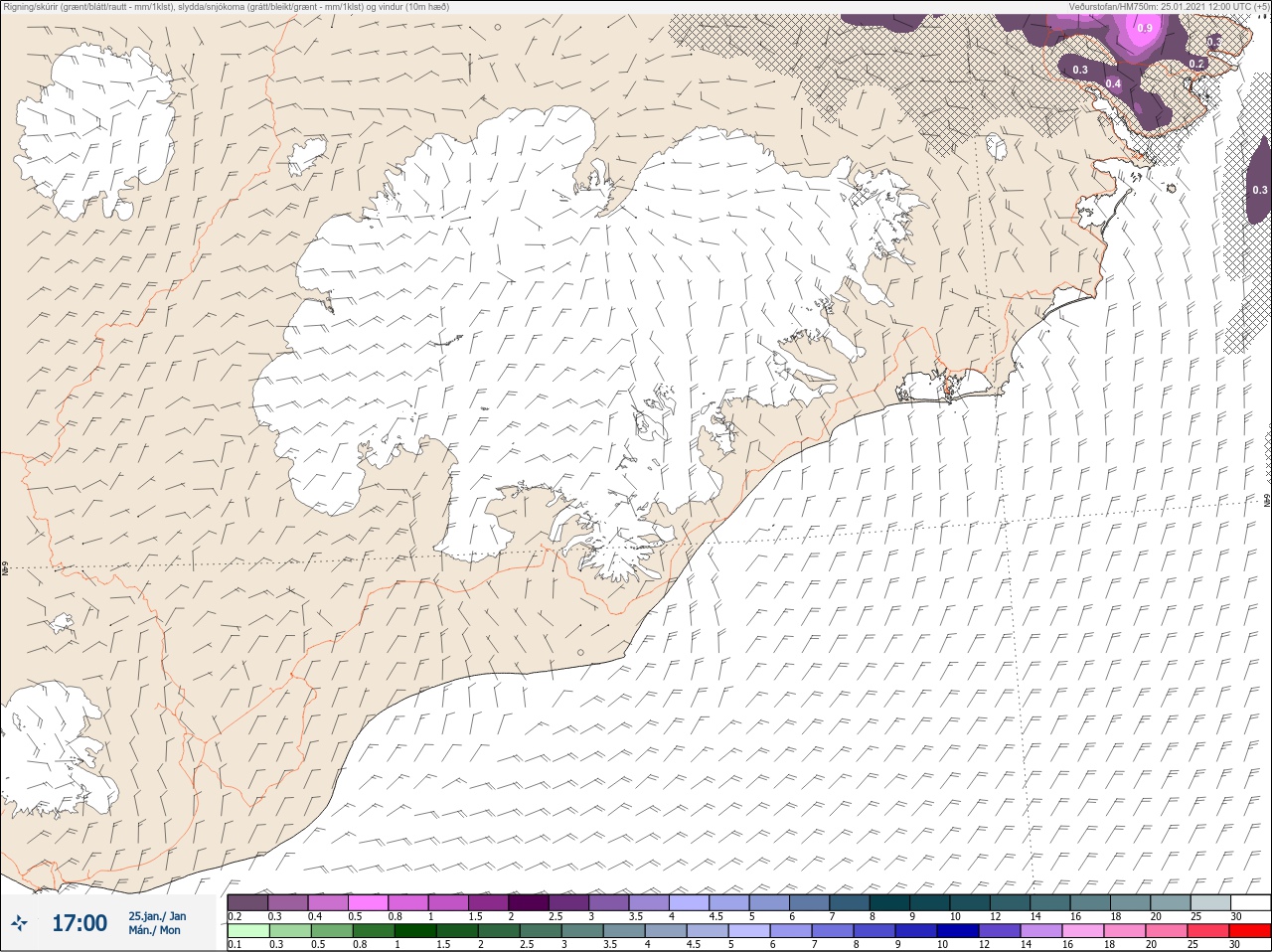
Task: Click the palest green 0.1 rain legend swatch
Action: click(x=247, y=931)
